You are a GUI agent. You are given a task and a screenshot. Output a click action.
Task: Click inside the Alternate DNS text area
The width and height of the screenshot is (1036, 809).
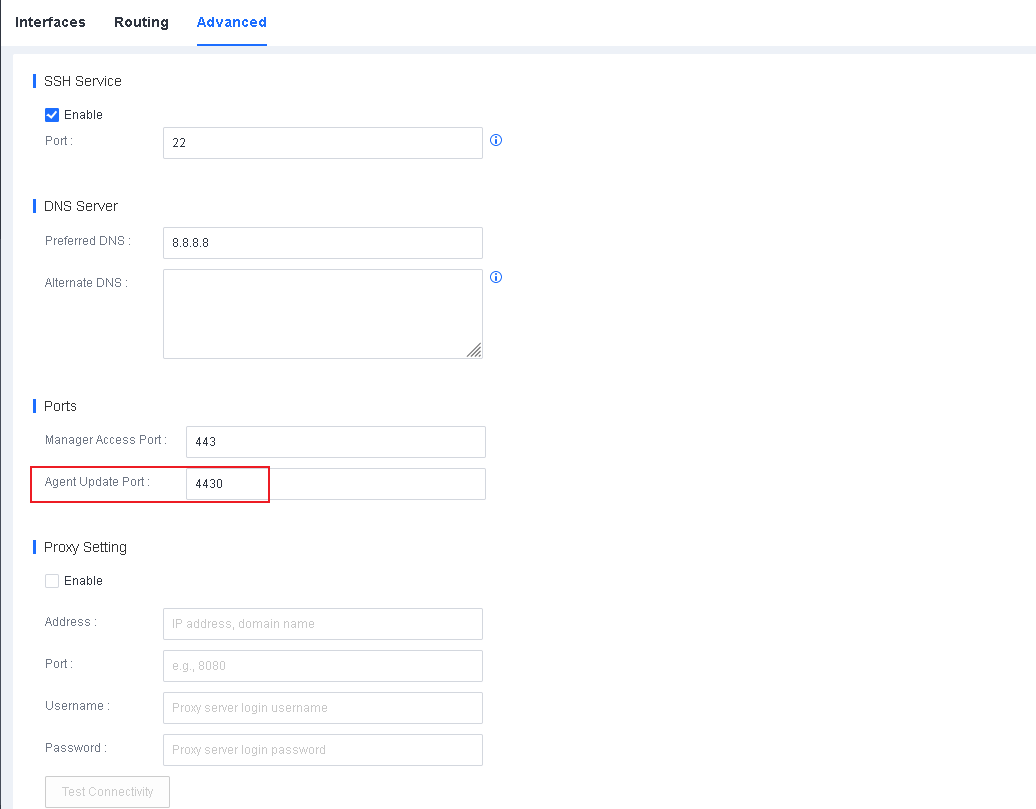322,313
